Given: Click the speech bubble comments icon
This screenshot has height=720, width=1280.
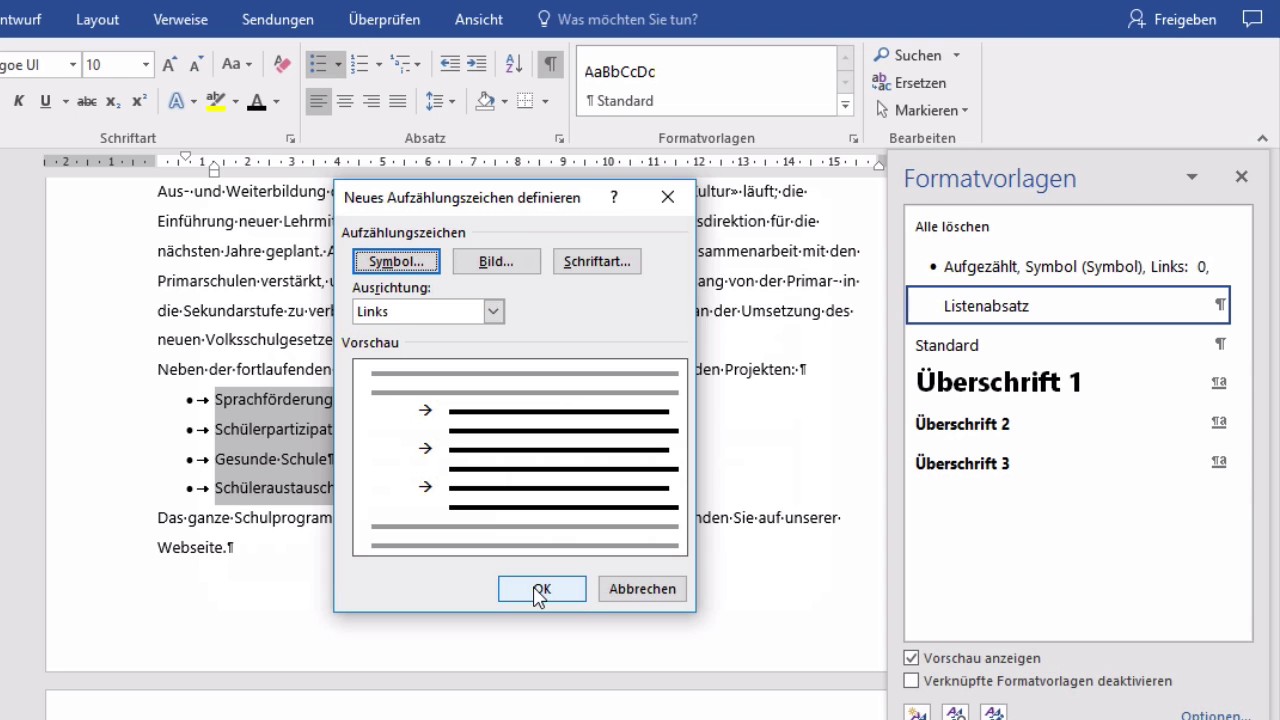Looking at the screenshot, I should point(1252,19).
